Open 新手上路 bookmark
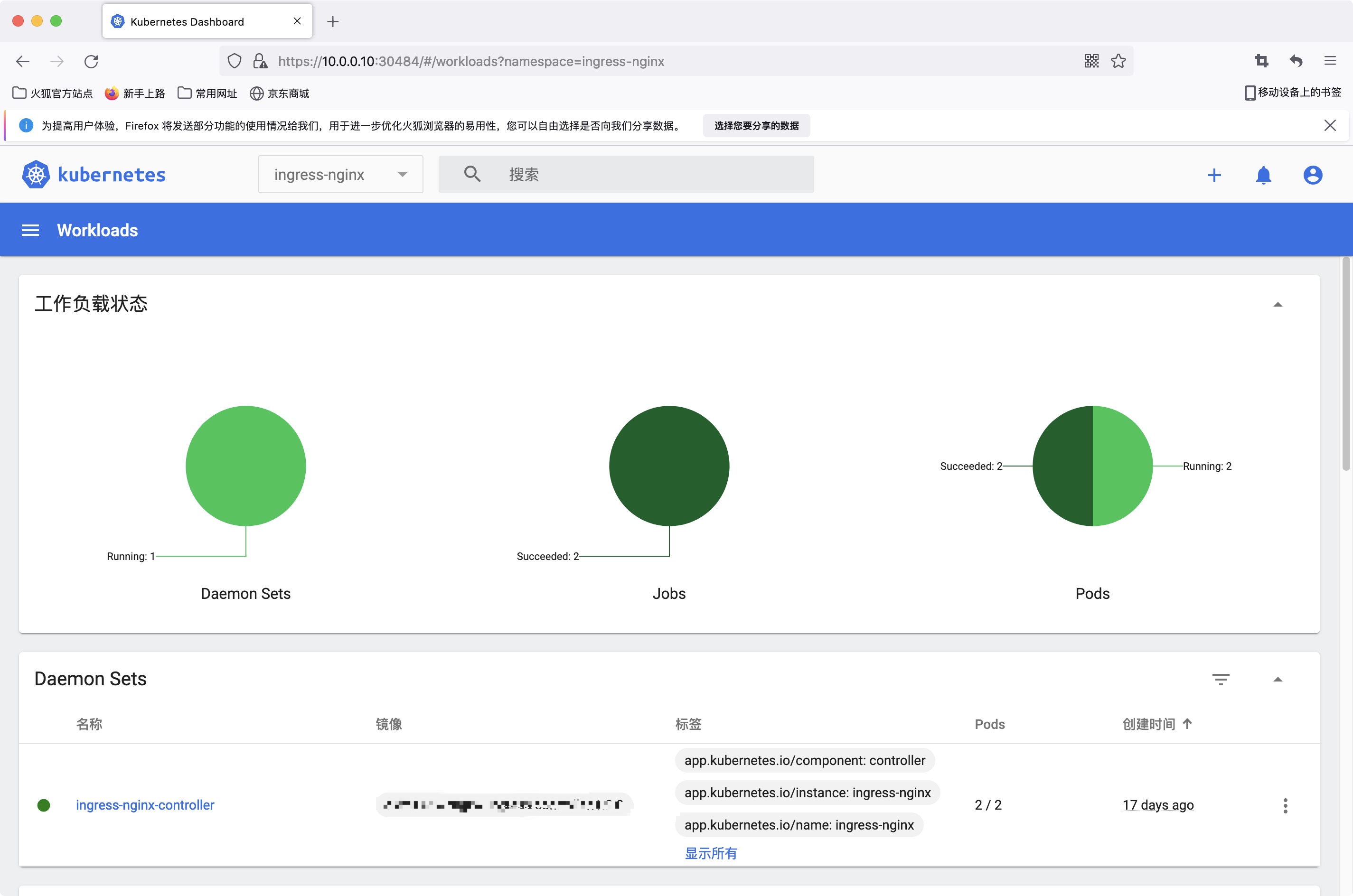The image size is (1353, 896). point(135,93)
